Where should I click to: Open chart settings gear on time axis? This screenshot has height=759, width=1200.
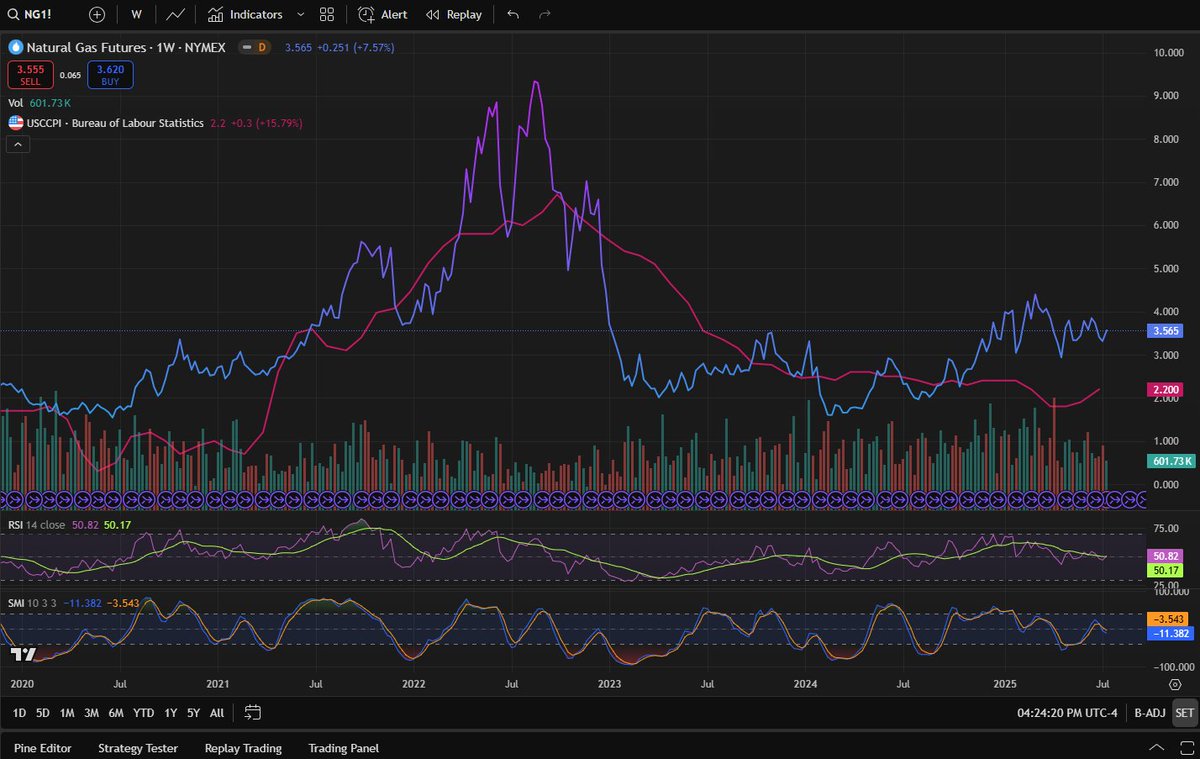click(x=1175, y=684)
